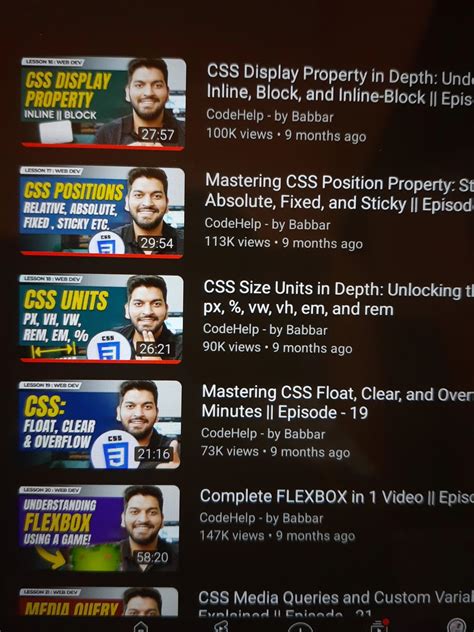Select CodeHelp - by Babbar under Flexbox video
Viewport: 474px width, 632px height.
tap(261, 518)
